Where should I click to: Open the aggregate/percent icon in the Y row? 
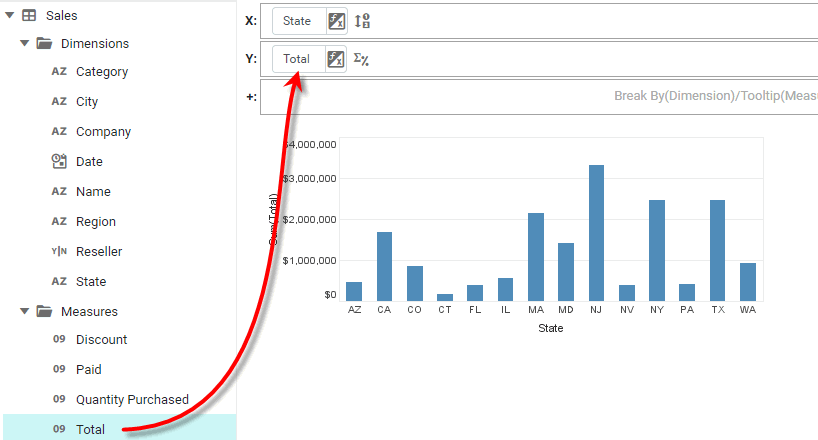point(362,59)
